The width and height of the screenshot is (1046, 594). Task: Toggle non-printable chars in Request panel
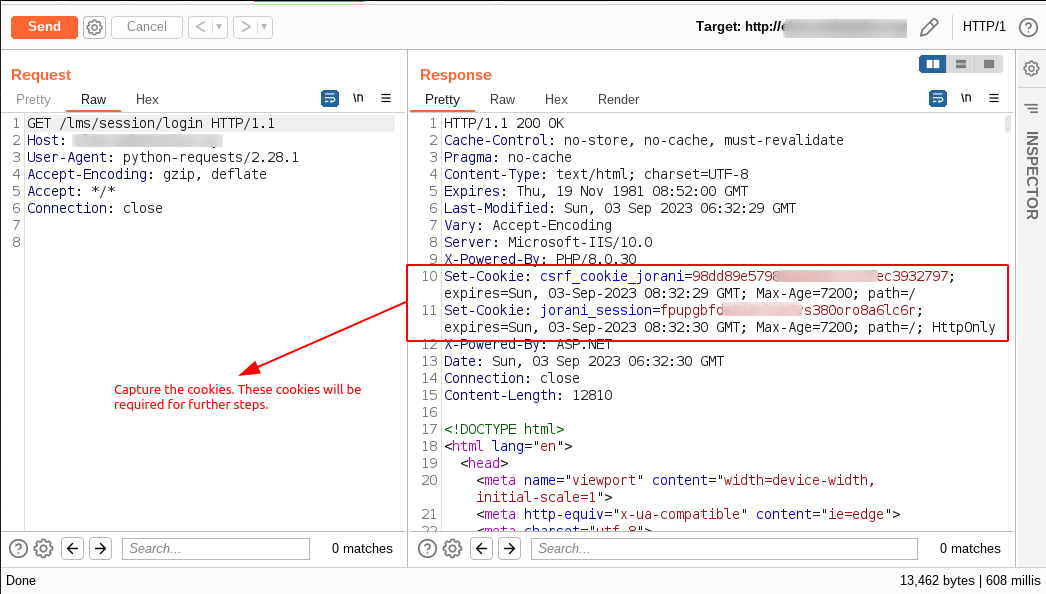point(358,98)
